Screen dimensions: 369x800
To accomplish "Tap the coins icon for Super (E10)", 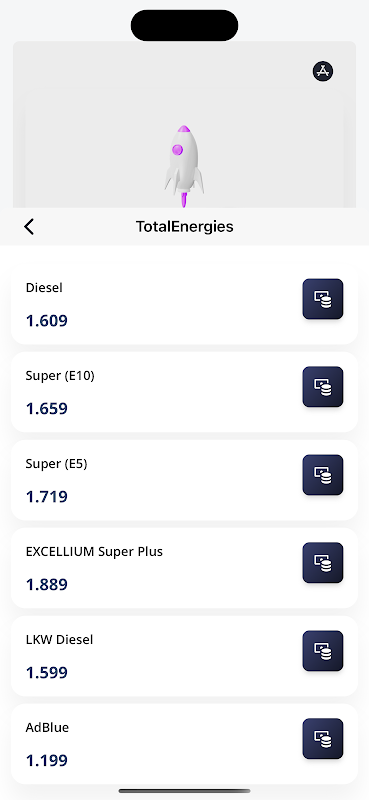I will click(x=323, y=387).
